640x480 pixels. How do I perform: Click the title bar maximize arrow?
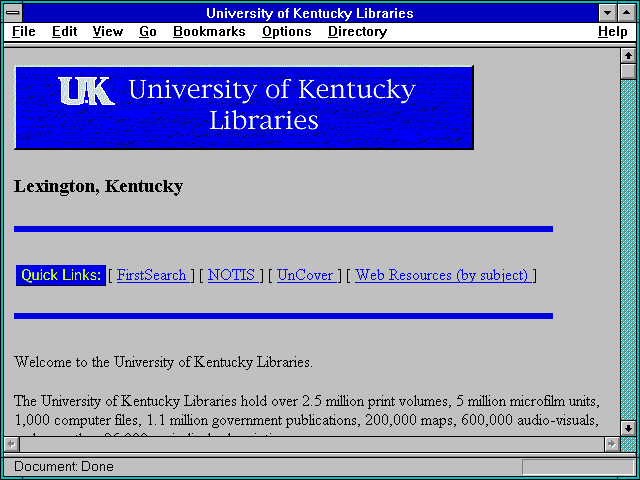[627, 13]
